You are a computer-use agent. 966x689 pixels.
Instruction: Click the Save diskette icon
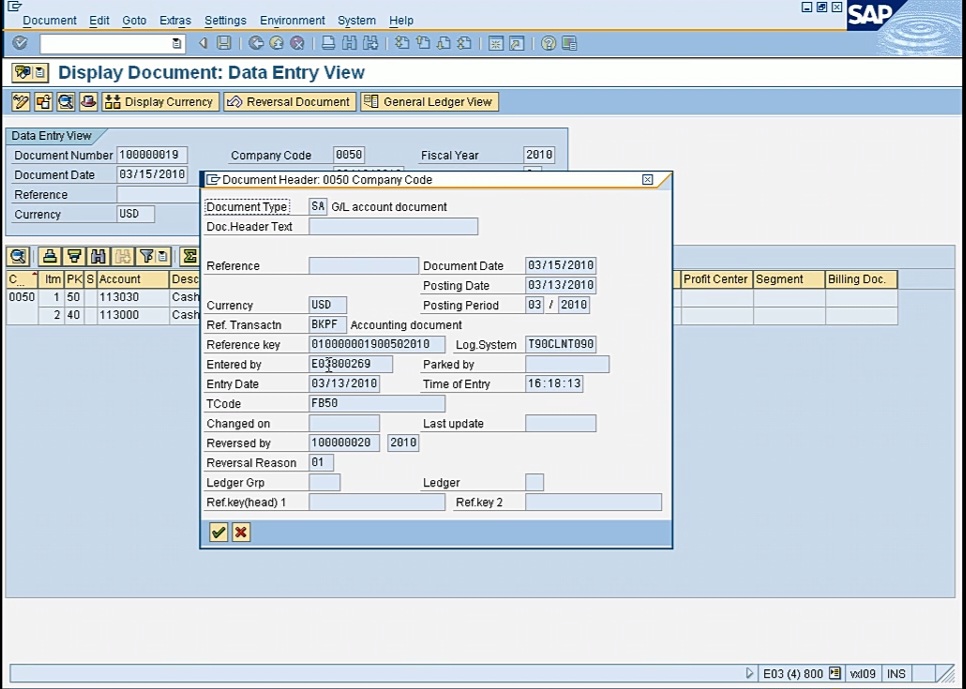(224, 43)
